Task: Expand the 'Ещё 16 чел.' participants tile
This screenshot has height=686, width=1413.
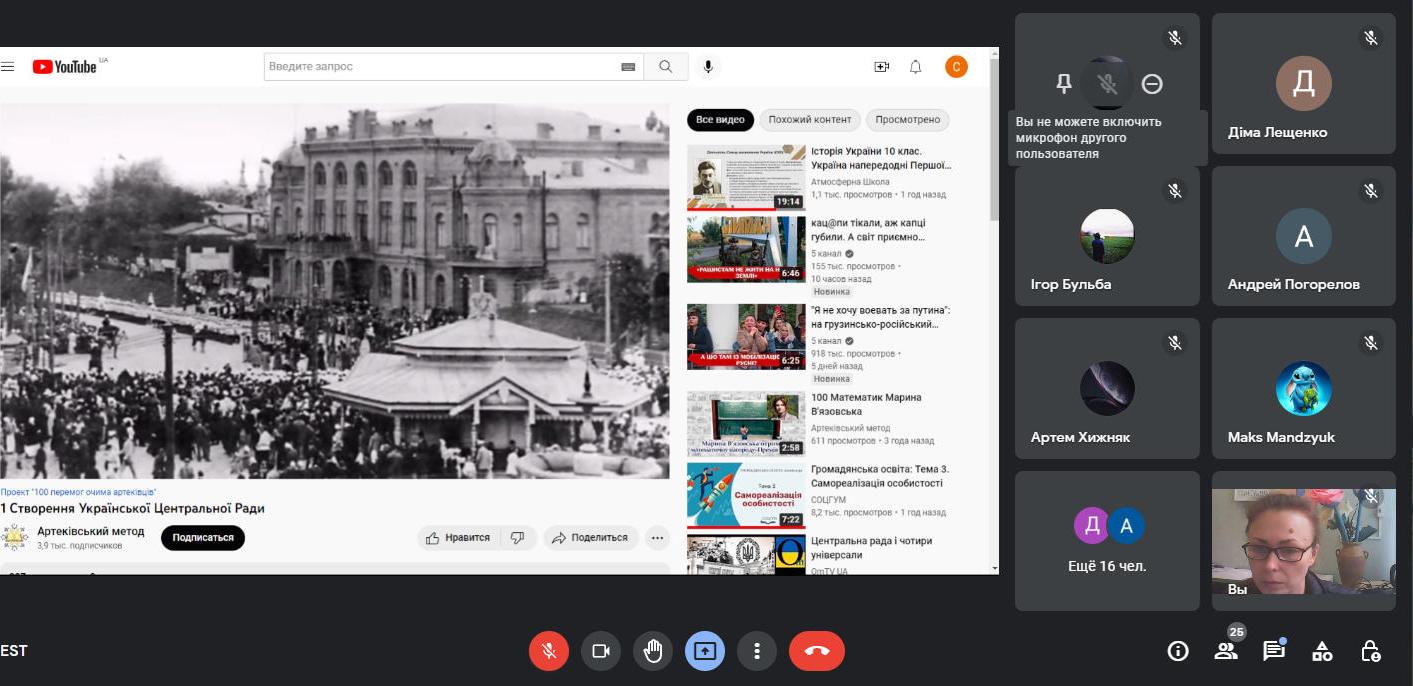Action: tap(1107, 541)
